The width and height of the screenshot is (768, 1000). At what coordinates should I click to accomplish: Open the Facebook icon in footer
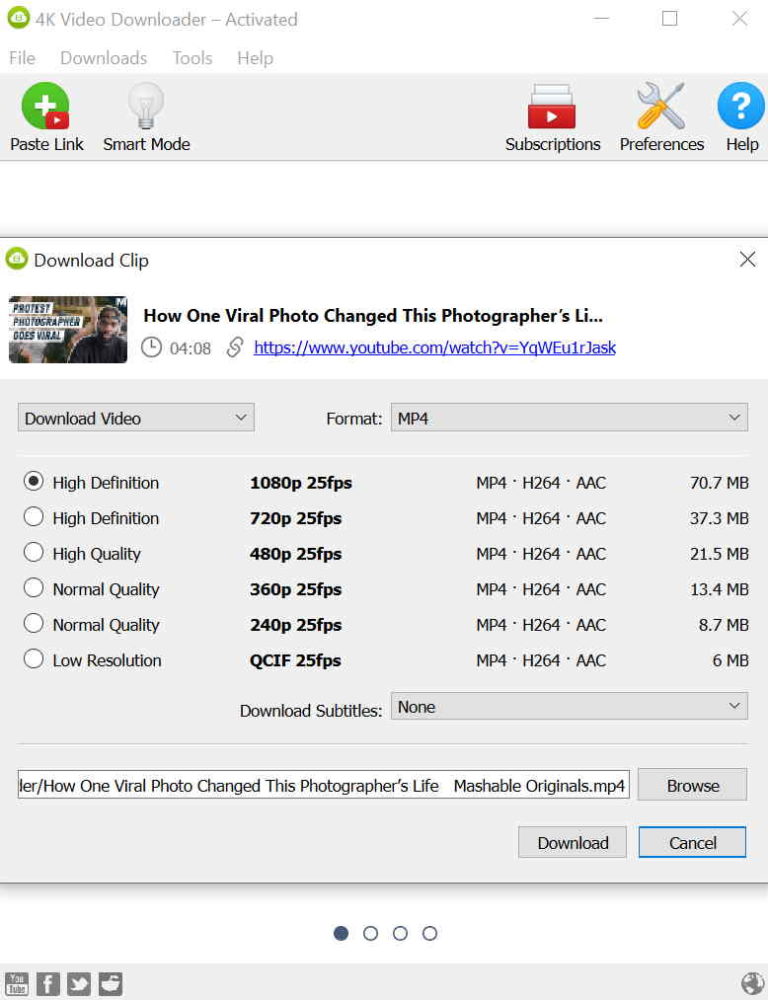pos(48,983)
